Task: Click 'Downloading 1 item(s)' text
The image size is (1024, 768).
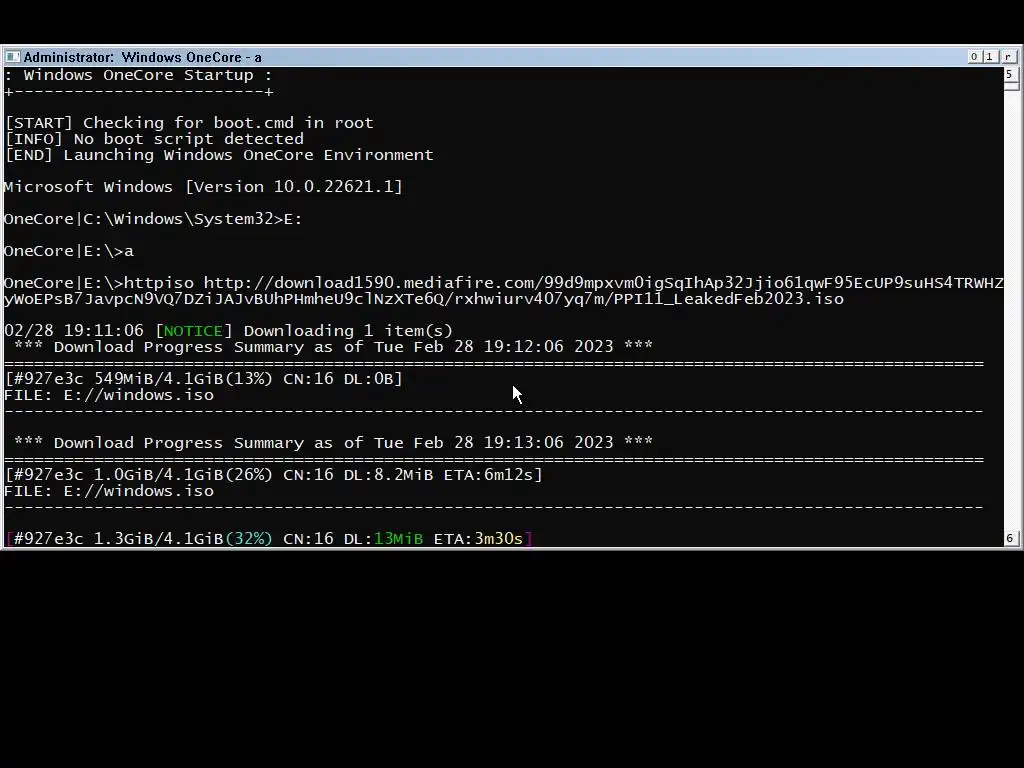Action: click(348, 331)
